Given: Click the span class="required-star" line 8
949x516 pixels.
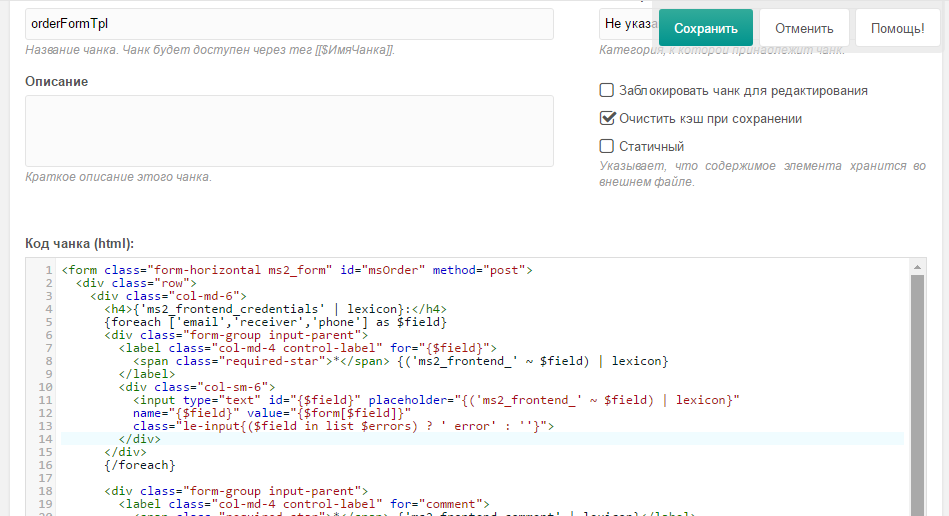Looking at the screenshot, I should coord(401,361).
